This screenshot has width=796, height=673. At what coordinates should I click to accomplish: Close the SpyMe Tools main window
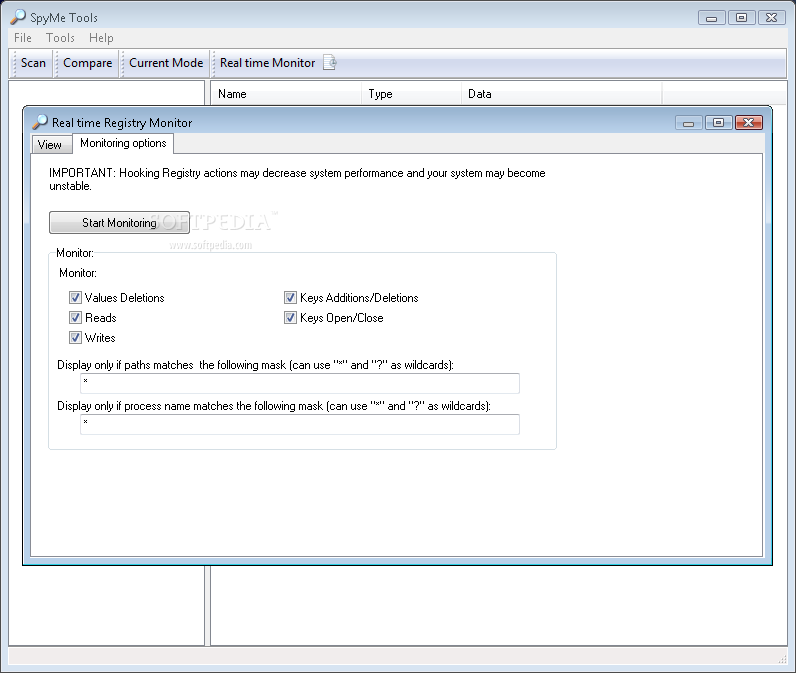click(x=772, y=18)
